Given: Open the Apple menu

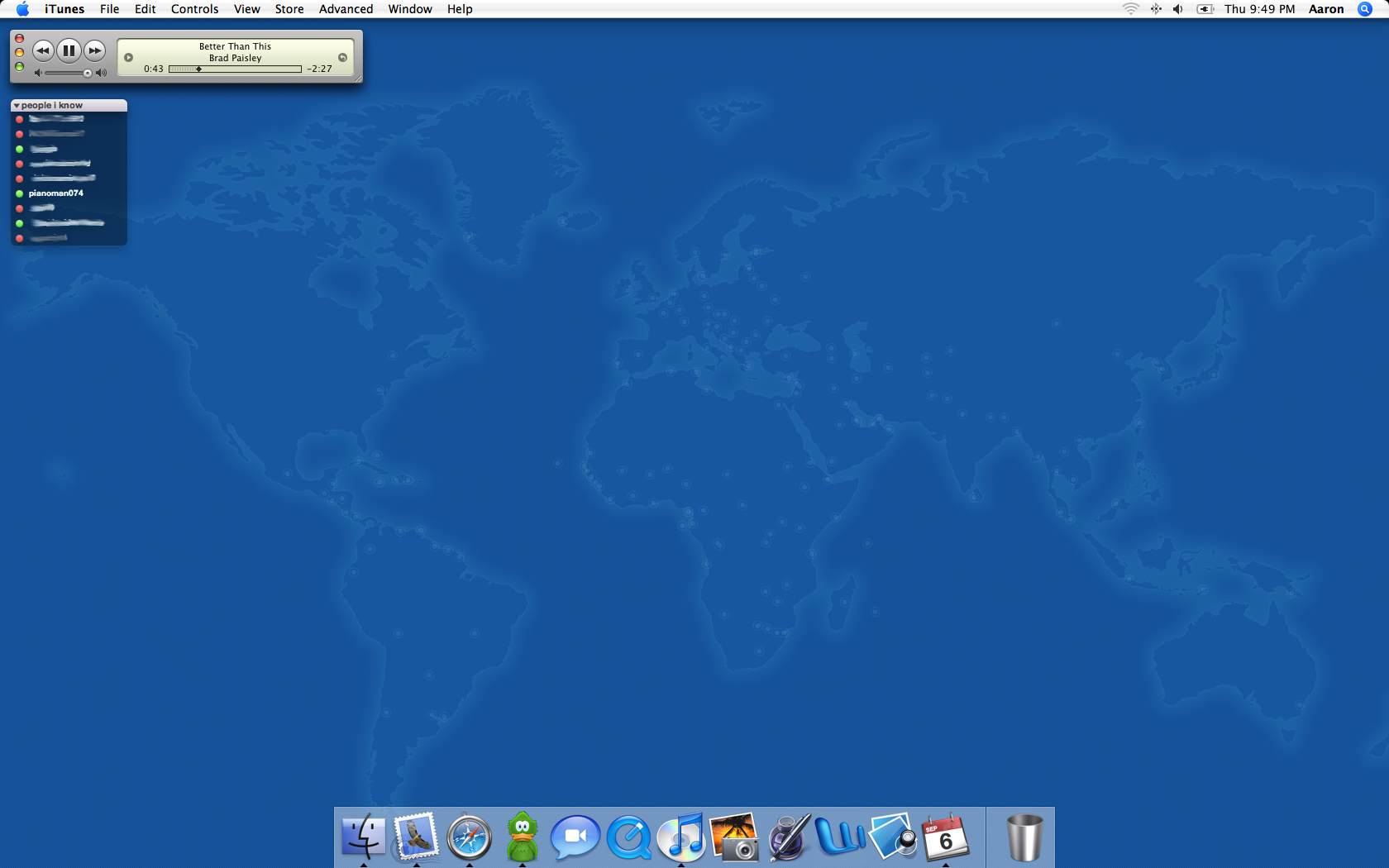Looking at the screenshot, I should pyautogui.click(x=22, y=9).
